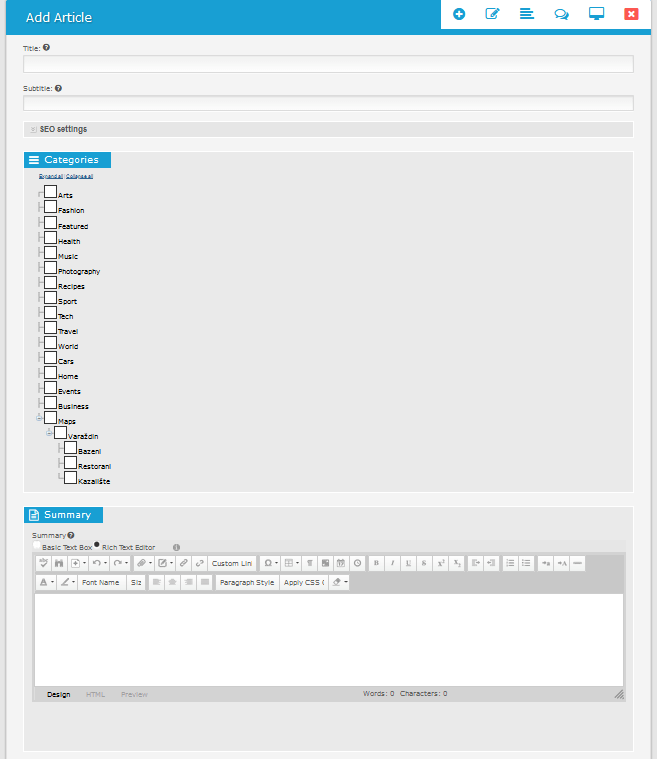Image resolution: width=657 pixels, height=759 pixels.
Task: Collapse the Maps tree node
Action: pyautogui.click(x=39, y=418)
